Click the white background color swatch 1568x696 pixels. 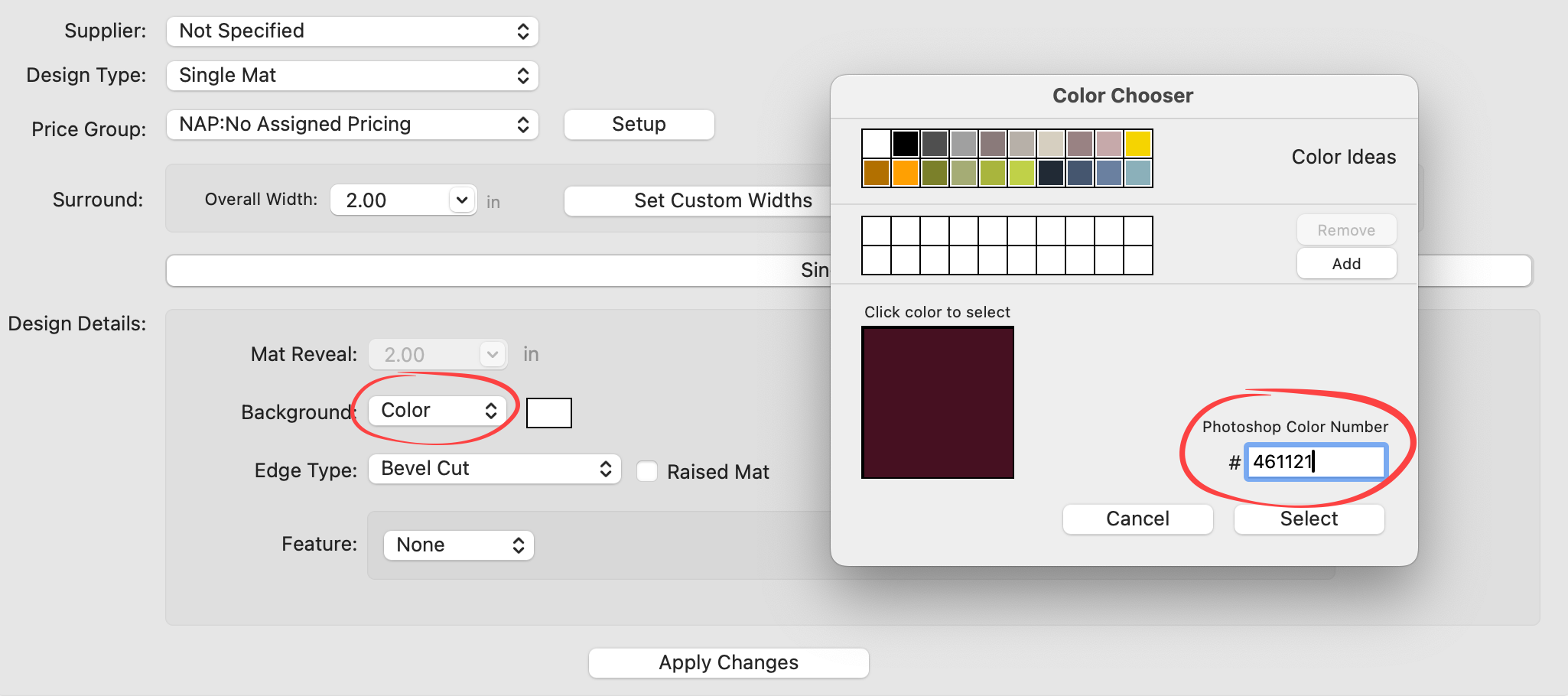[549, 413]
